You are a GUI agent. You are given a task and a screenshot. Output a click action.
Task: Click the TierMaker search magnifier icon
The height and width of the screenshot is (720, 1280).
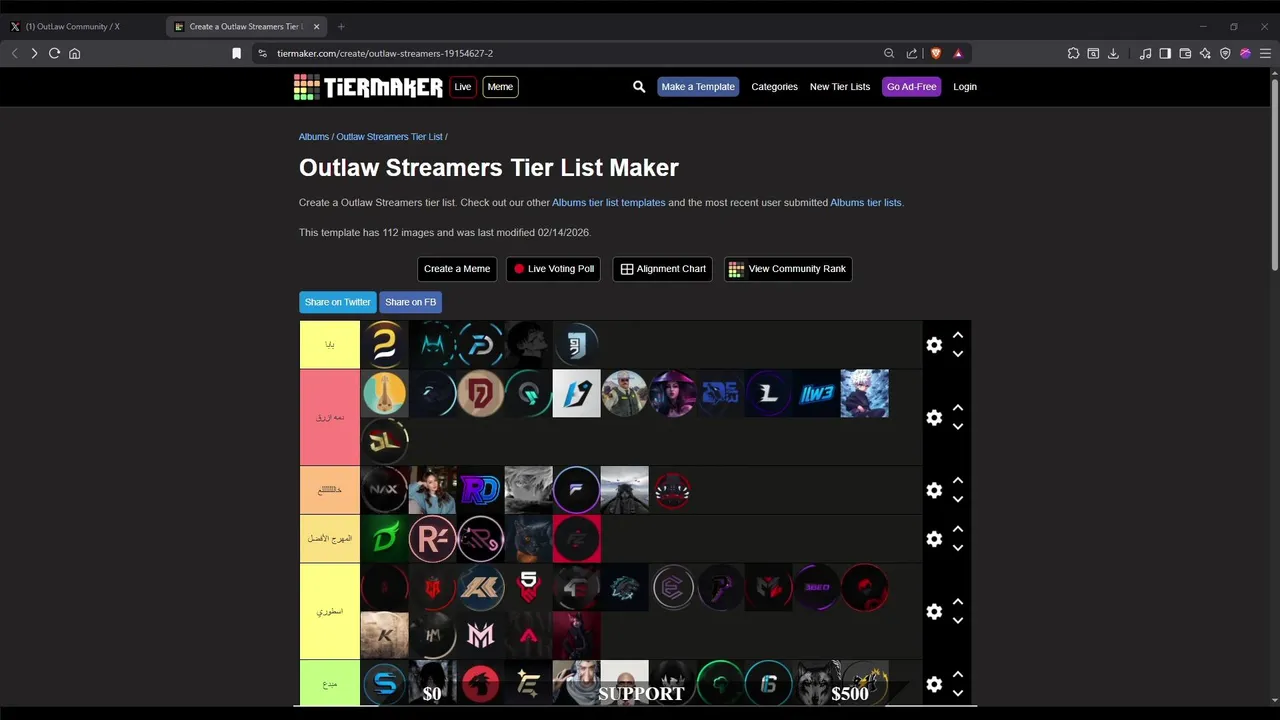(639, 87)
